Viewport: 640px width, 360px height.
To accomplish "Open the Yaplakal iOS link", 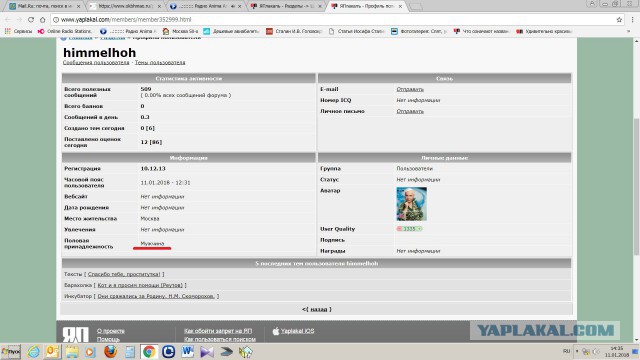I will pos(293,331).
